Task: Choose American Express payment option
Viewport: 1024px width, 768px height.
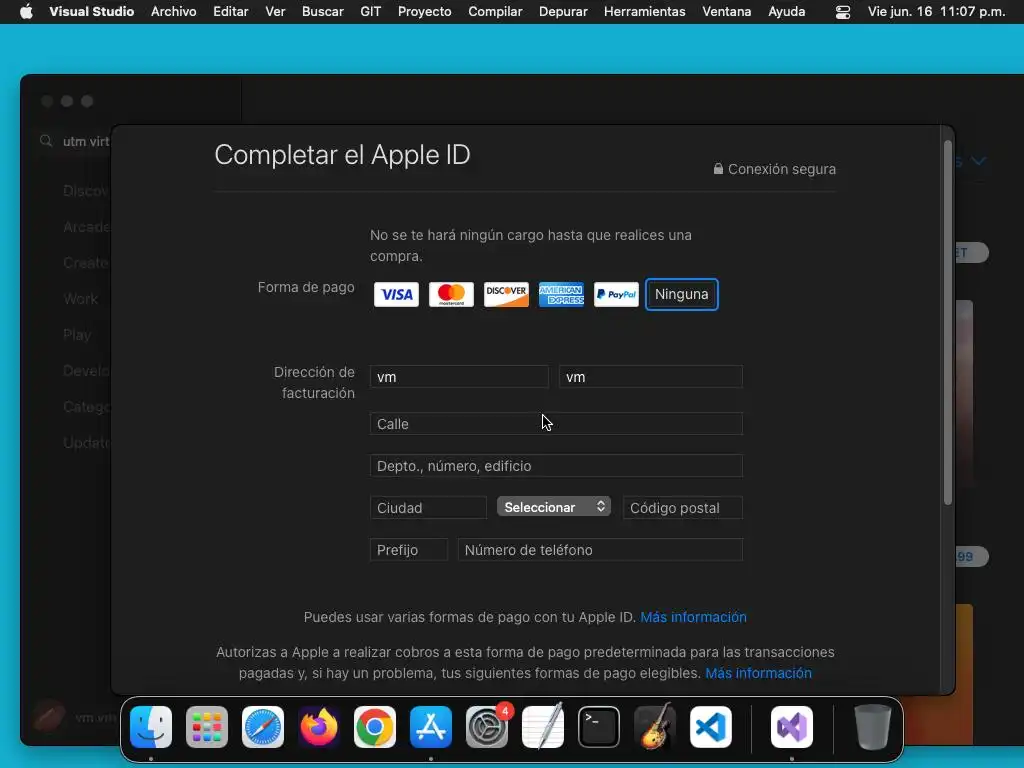Action: pos(561,295)
